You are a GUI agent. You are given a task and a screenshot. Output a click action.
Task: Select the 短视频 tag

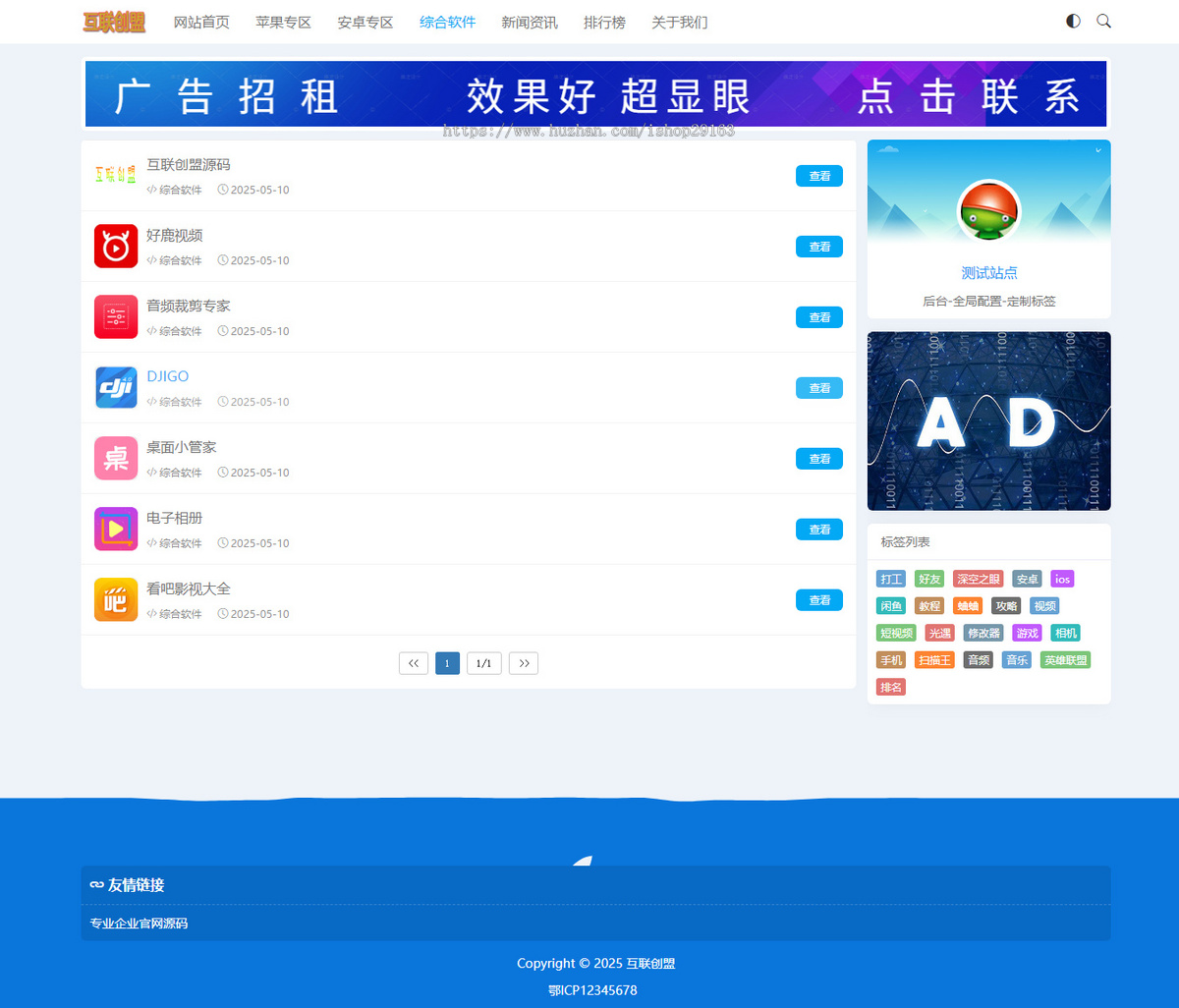pos(896,633)
